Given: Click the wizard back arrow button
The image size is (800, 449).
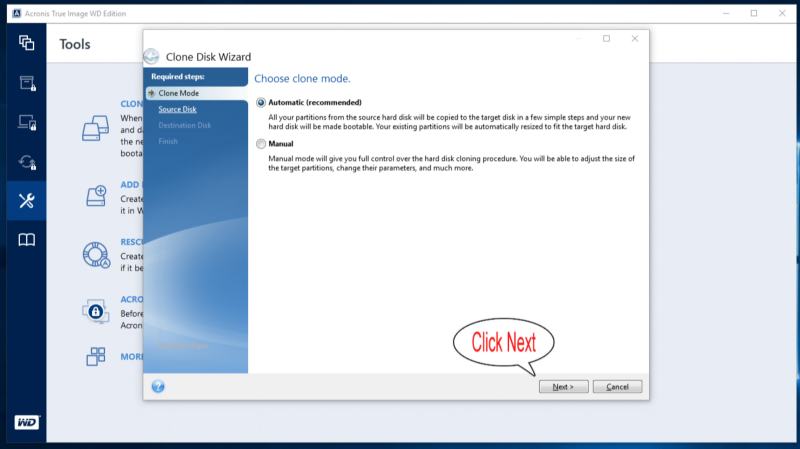Looking at the screenshot, I should click(x=152, y=56).
